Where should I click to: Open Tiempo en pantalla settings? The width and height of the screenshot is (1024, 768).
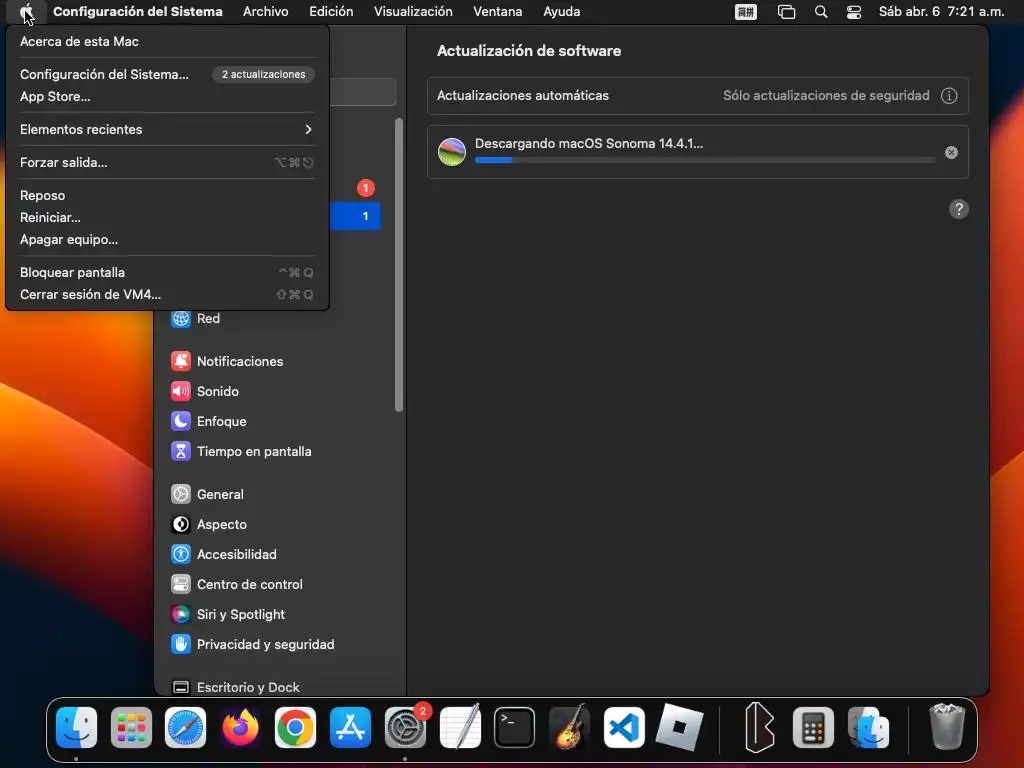241,451
